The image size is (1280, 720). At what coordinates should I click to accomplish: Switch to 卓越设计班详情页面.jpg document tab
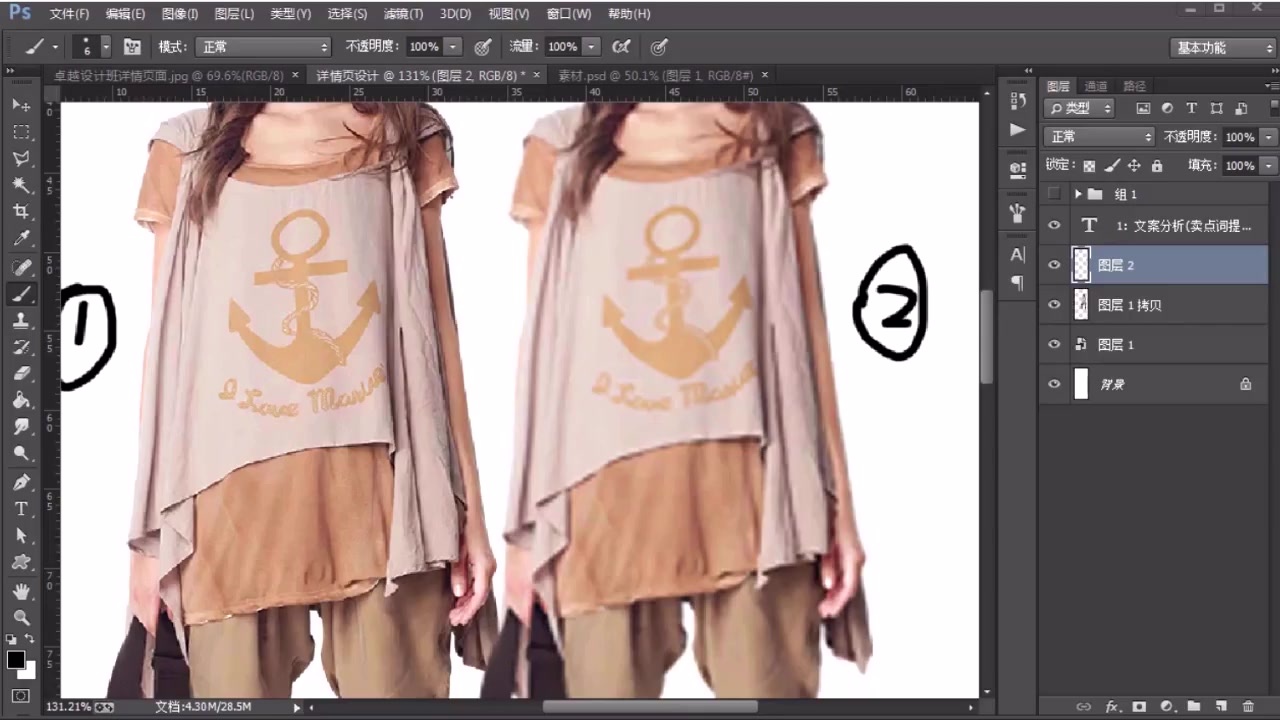pos(170,75)
